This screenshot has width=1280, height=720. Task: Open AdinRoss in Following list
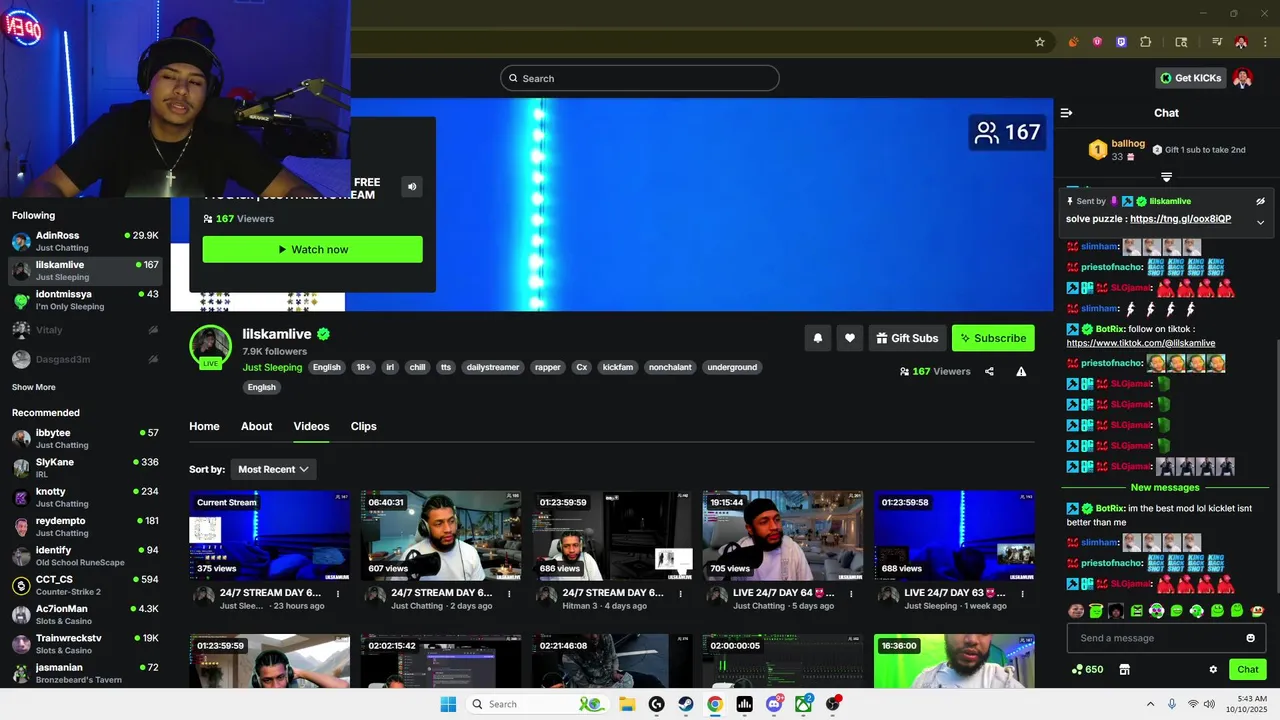click(x=85, y=241)
